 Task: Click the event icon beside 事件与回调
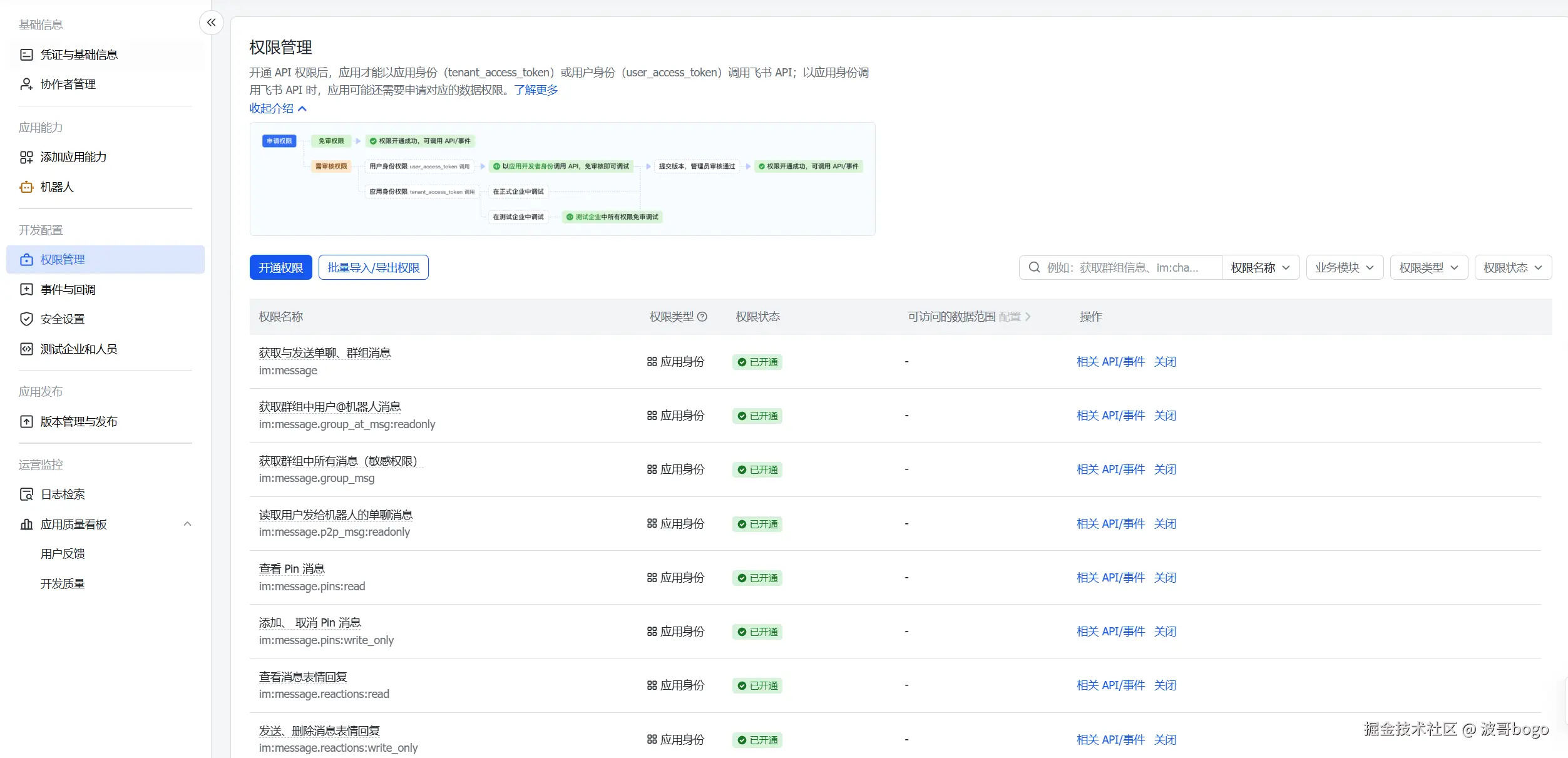tap(26, 290)
